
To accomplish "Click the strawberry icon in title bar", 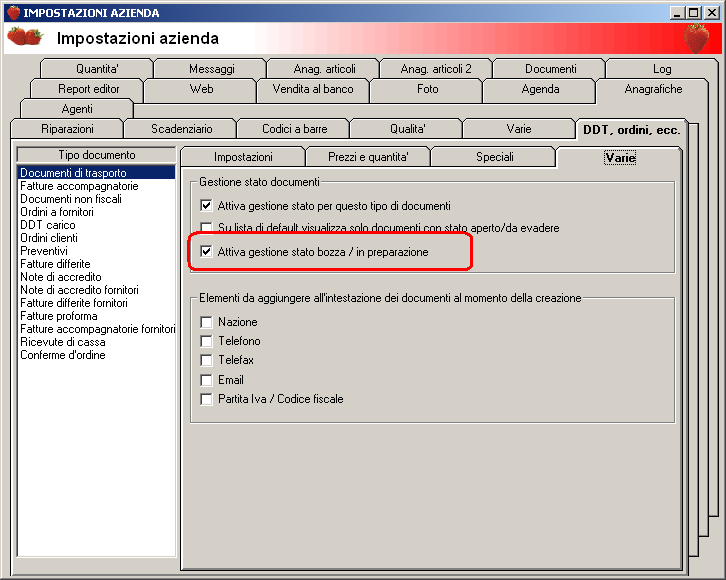I will (x=13, y=12).
